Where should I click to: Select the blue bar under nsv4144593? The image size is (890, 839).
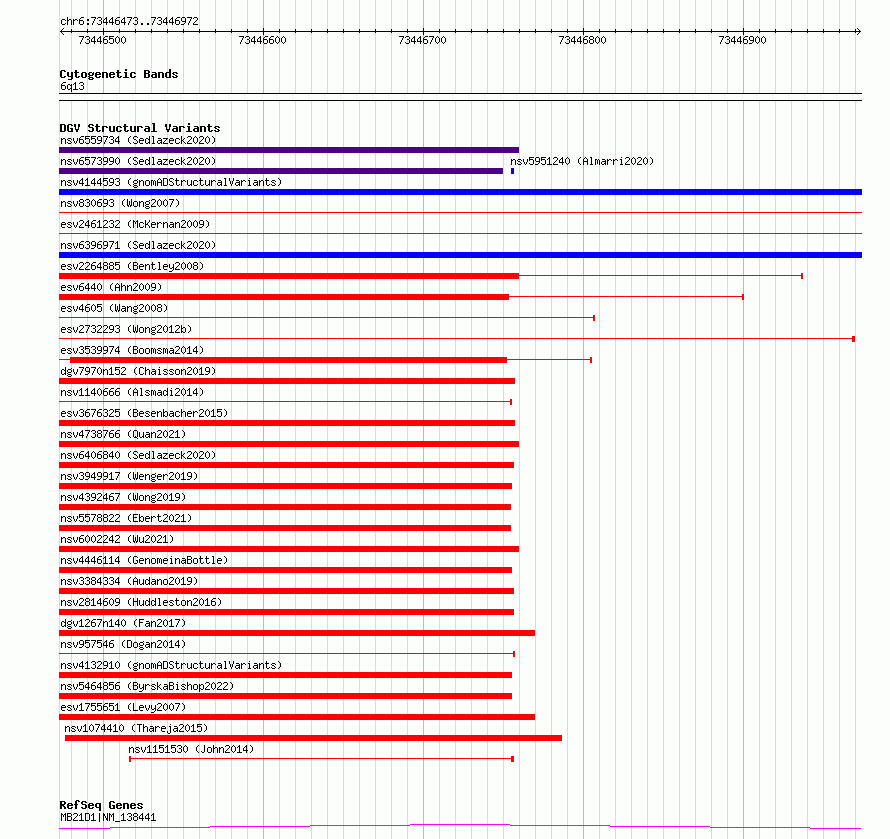pyautogui.click(x=460, y=192)
